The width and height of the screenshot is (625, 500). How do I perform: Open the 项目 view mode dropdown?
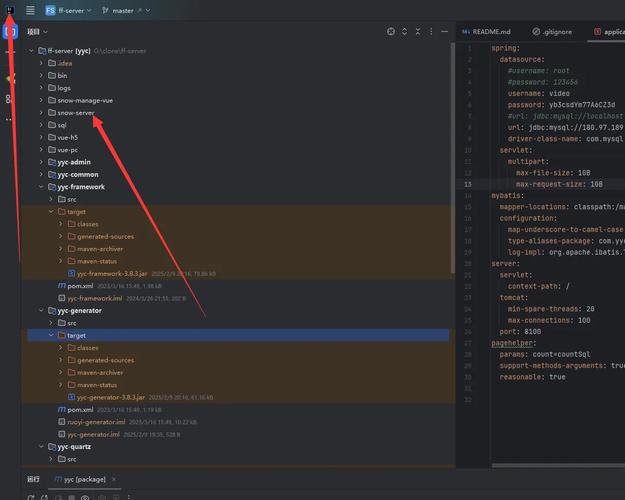[x=37, y=32]
